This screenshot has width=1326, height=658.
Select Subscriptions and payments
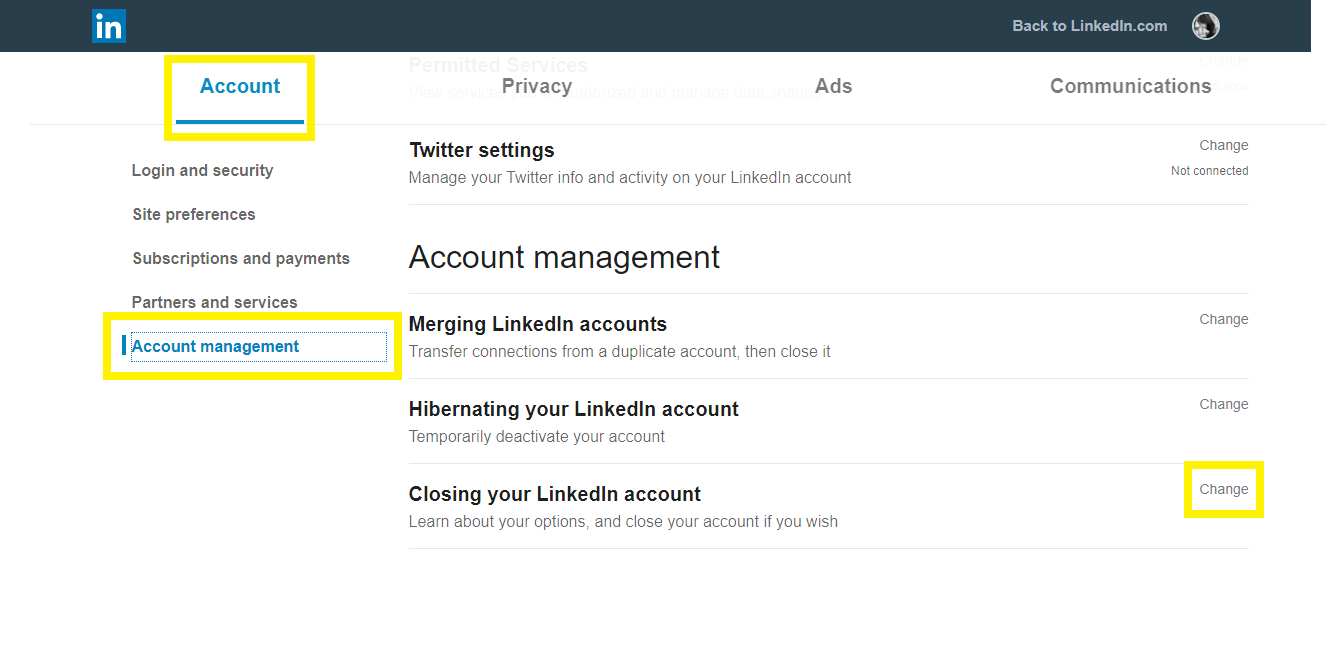[241, 258]
